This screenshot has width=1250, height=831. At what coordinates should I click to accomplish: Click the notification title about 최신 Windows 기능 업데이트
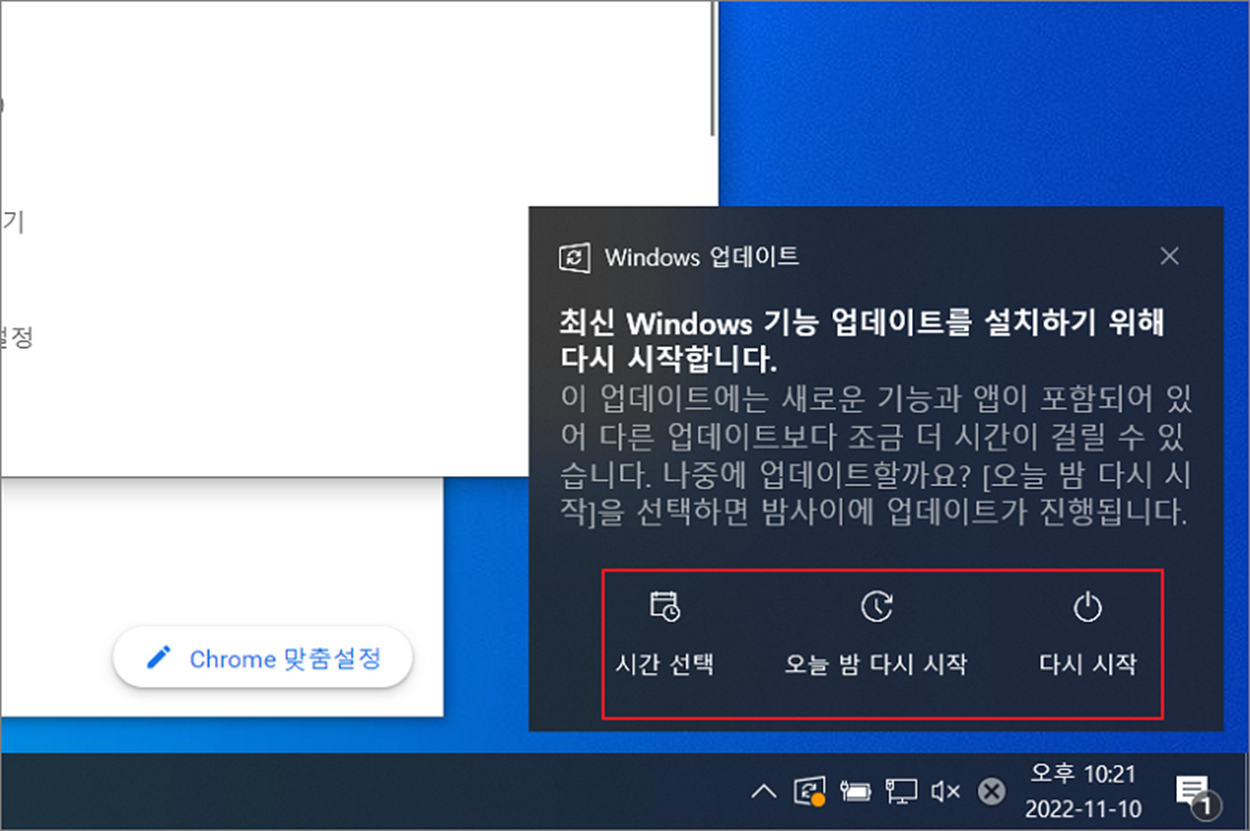(x=862, y=340)
